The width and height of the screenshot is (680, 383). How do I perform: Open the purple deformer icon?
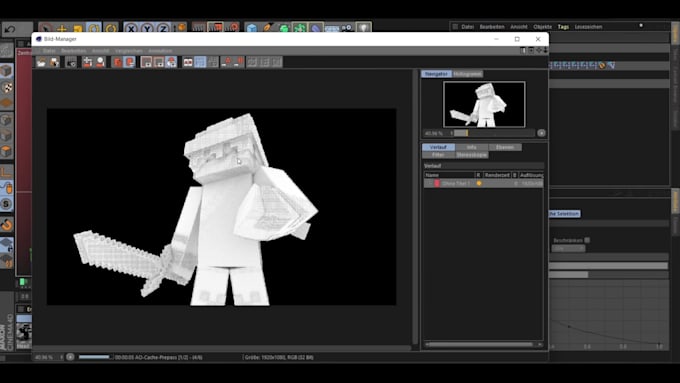(316, 28)
